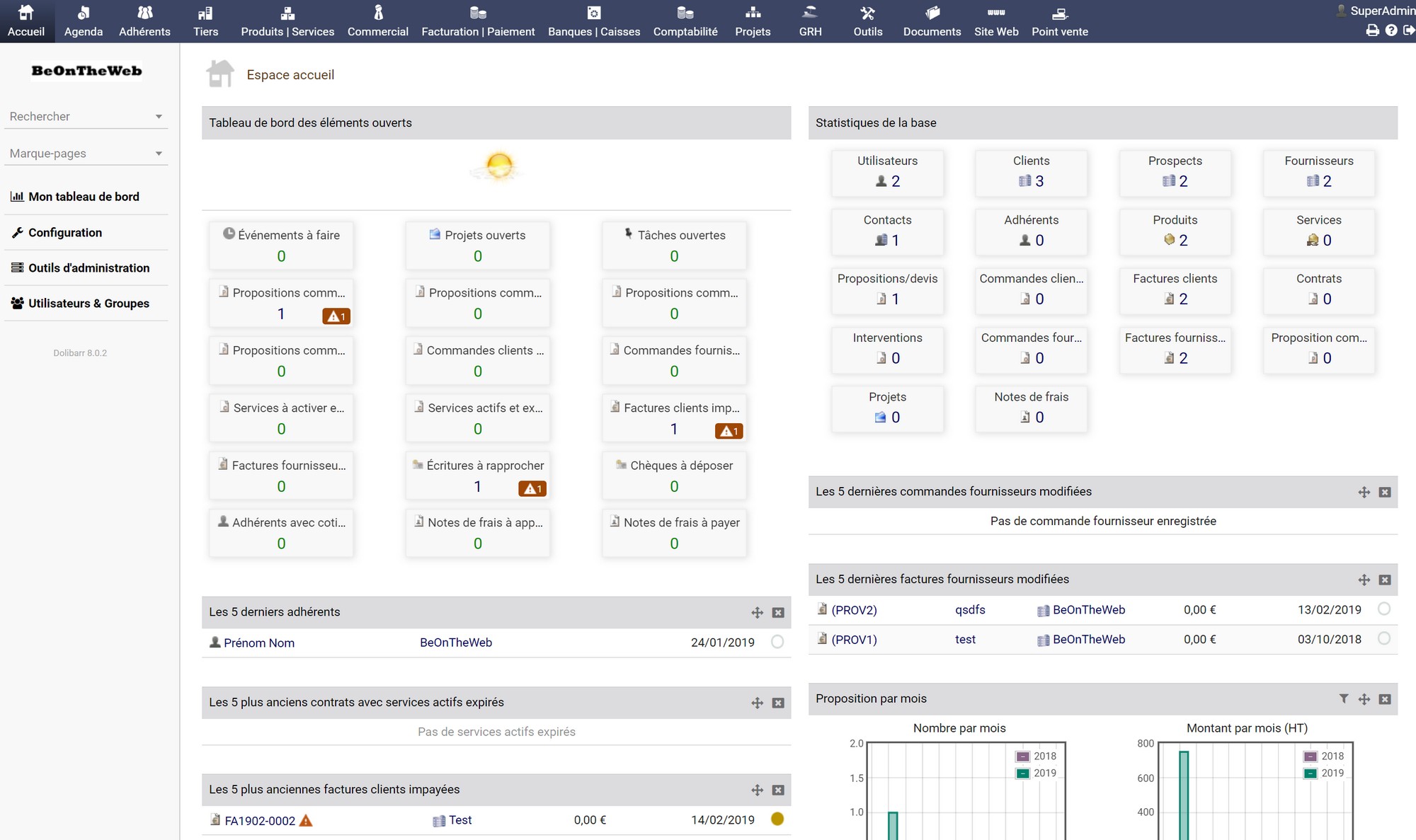Open the Tâches ouvertes box

(x=674, y=245)
